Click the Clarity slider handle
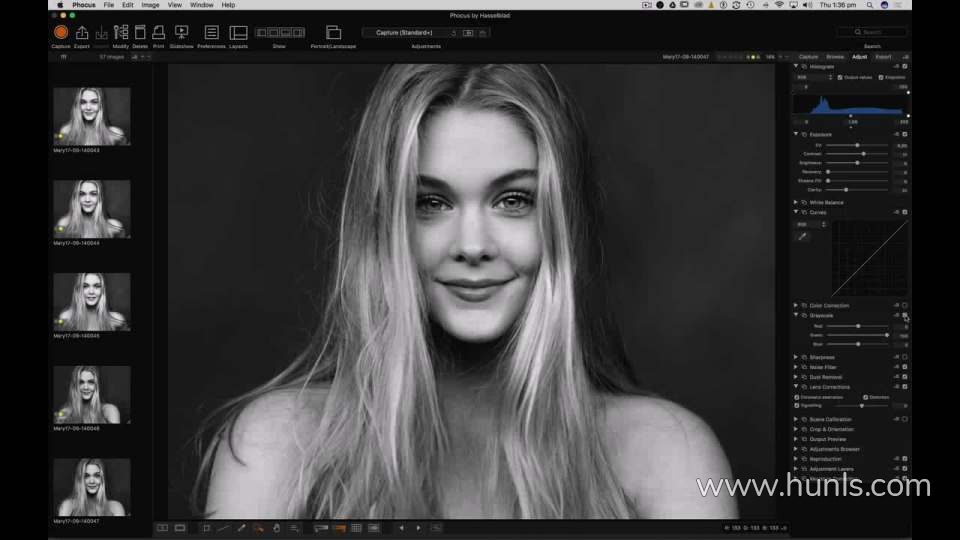960x540 pixels. point(846,190)
